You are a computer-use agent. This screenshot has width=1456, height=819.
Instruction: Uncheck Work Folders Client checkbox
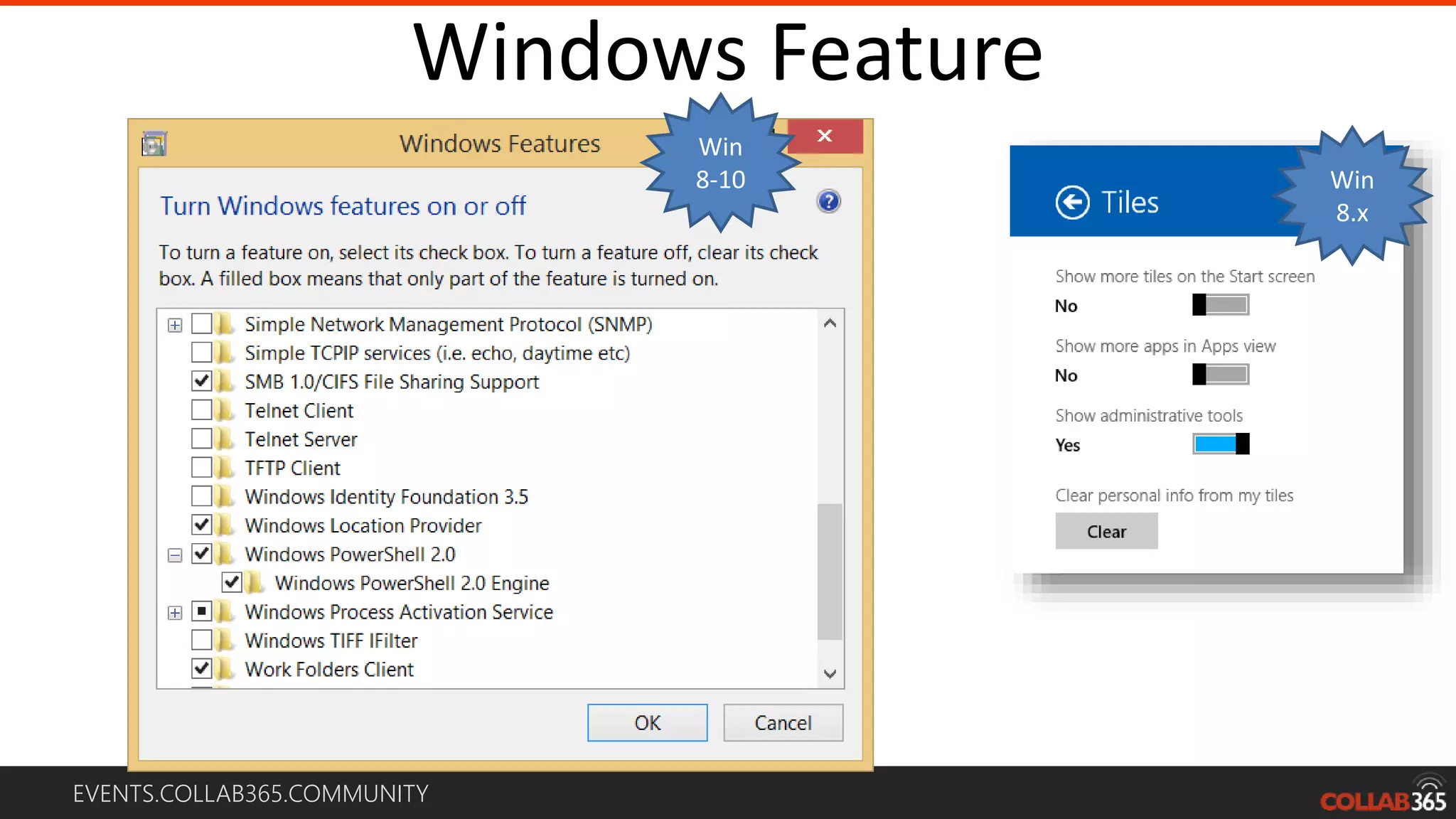pos(202,669)
